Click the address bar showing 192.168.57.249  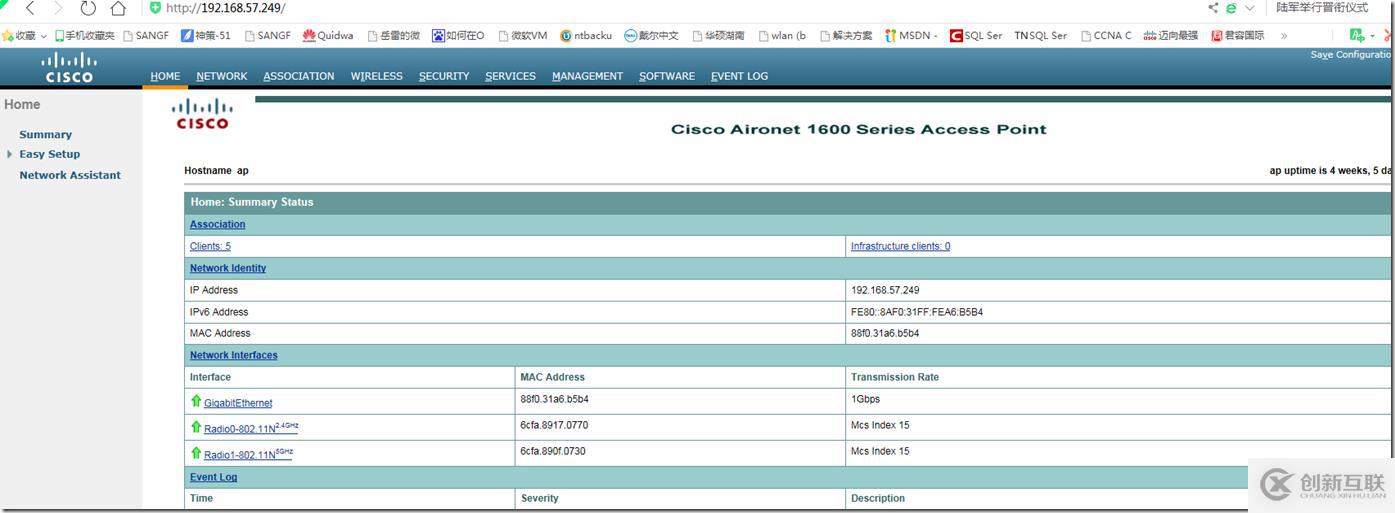(x=225, y=8)
